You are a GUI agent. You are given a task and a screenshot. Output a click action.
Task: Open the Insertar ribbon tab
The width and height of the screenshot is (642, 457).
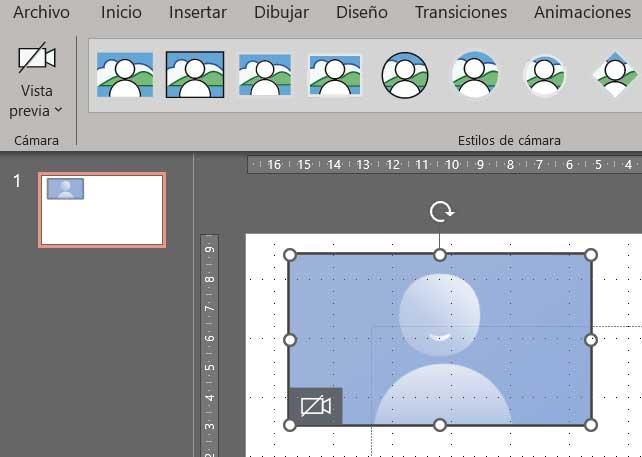point(198,12)
